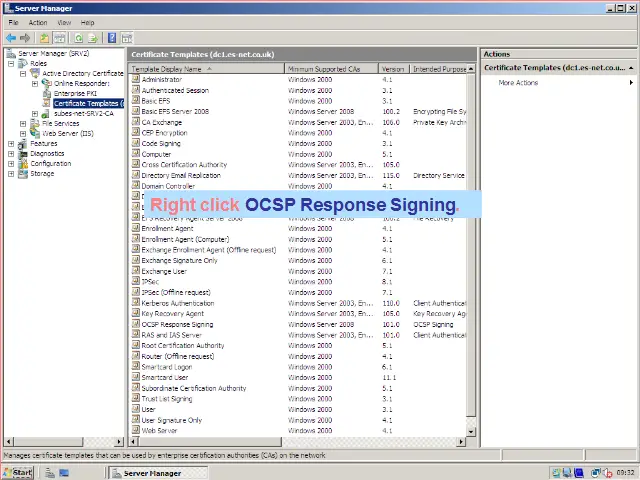This screenshot has height=480, width=640.
Task: Click the File Services tree icon
Action: tap(35, 123)
